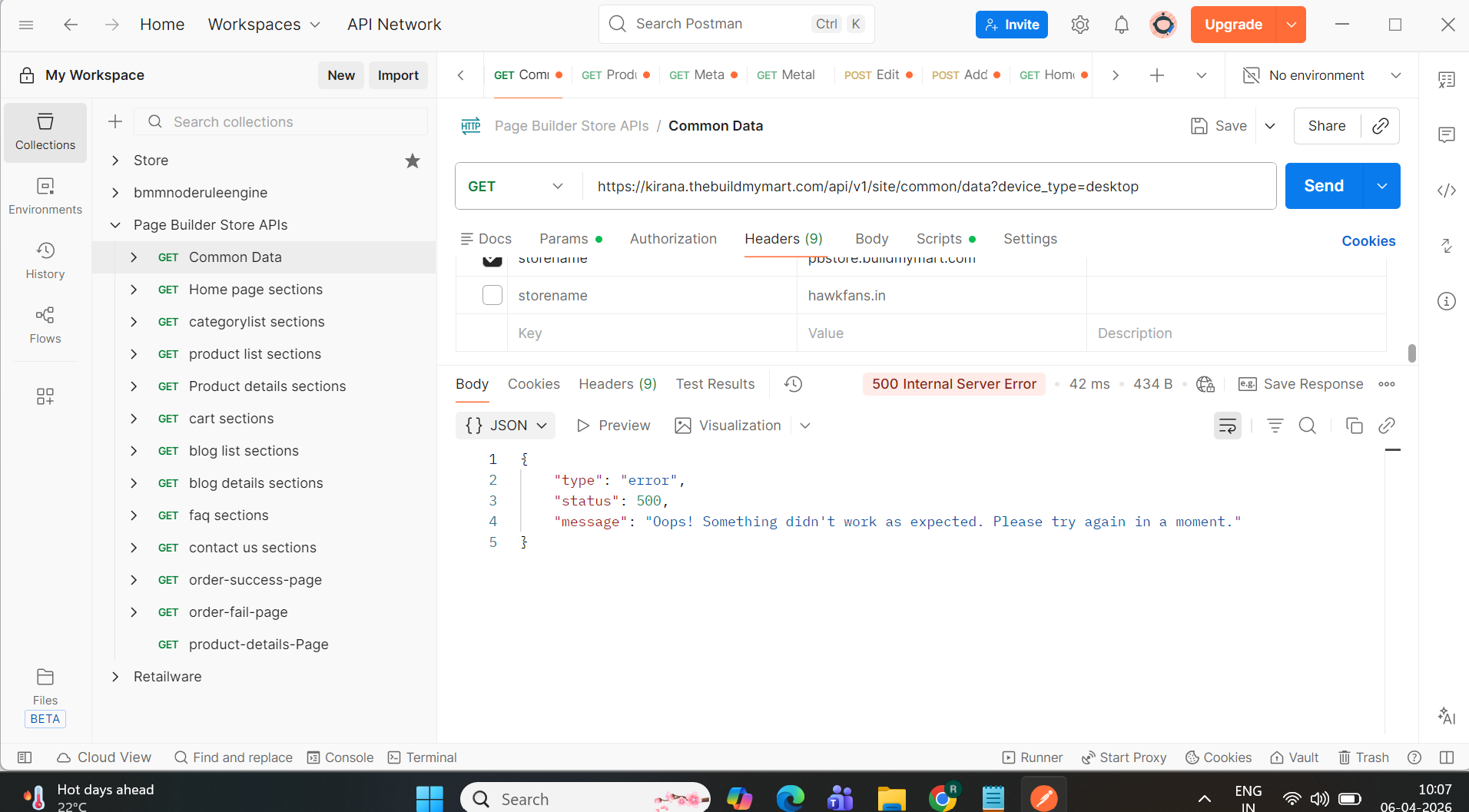Open the No environment selector
Image resolution: width=1469 pixels, height=812 pixels.
(1321, 75)
